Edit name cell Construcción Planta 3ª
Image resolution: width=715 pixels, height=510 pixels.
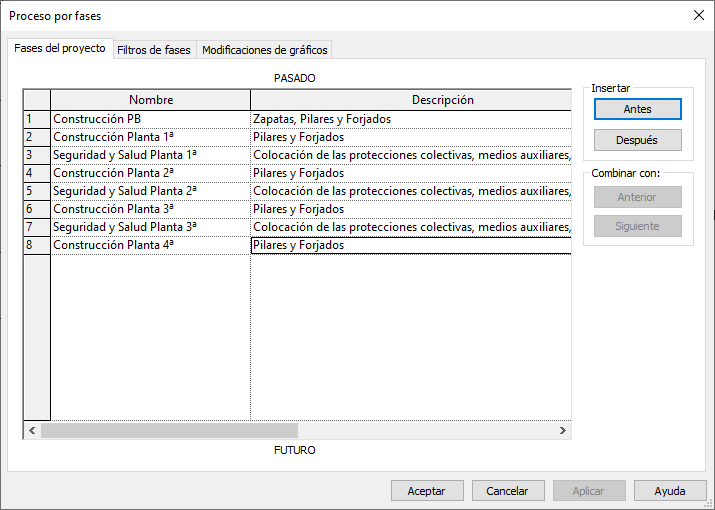click(x=150, y=209)
